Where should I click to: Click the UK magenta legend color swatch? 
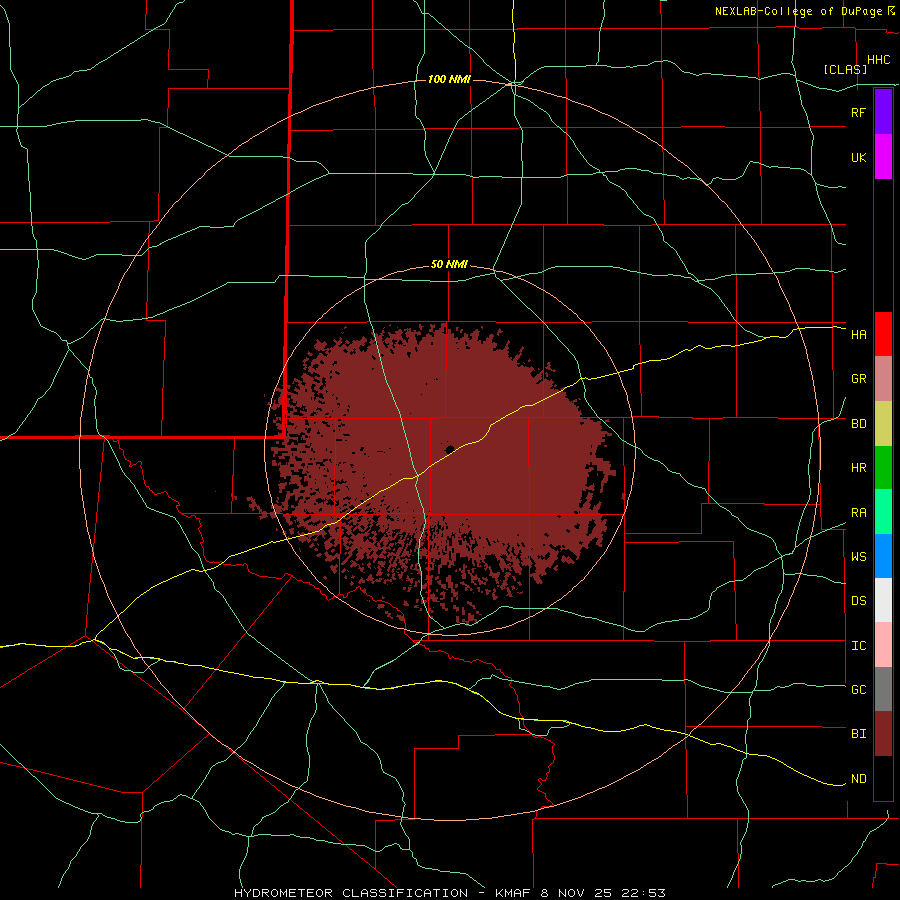point(883,157)
